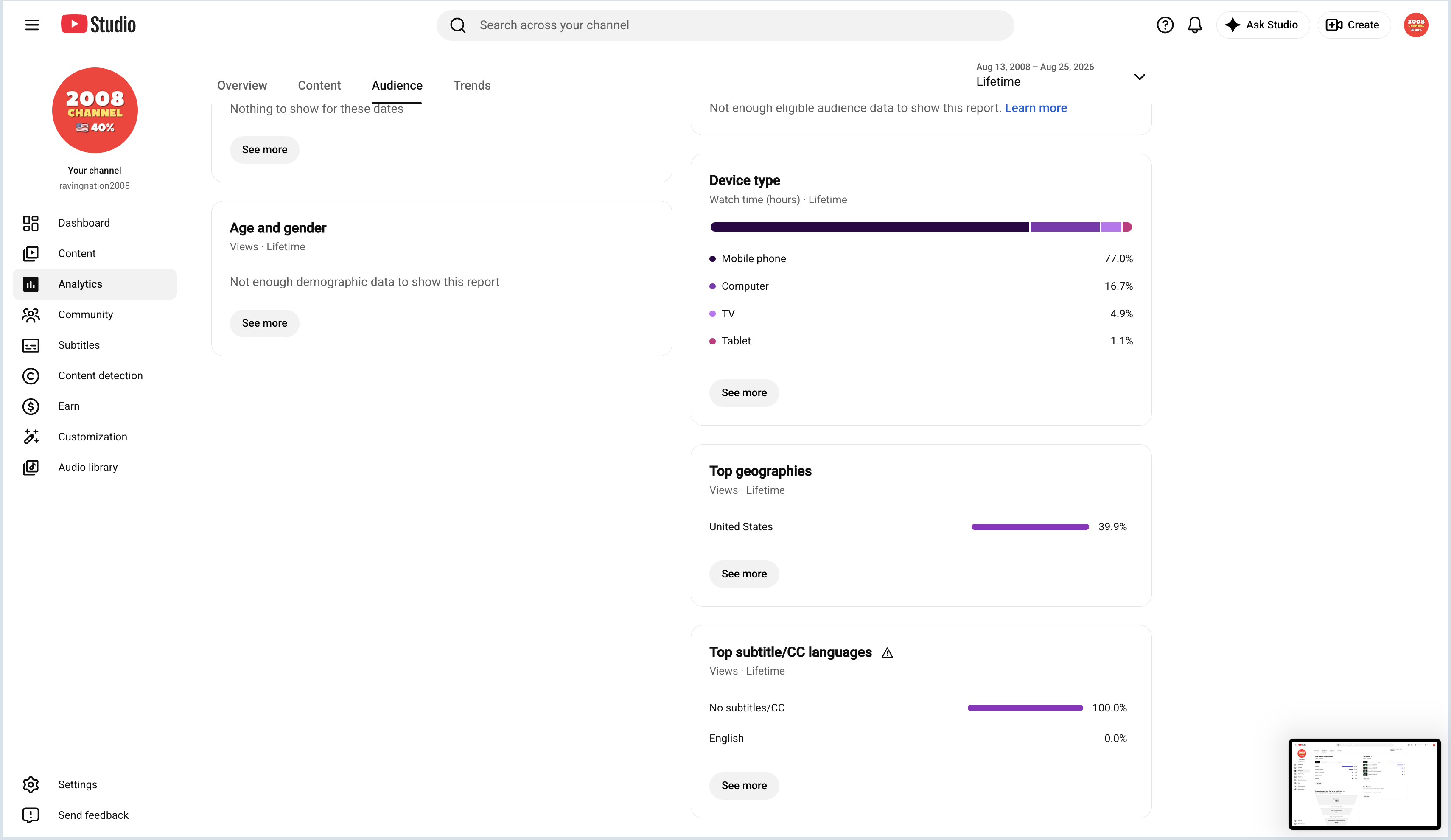
Task: Open Dashboard from the sidebar
Action: [95, 223]
